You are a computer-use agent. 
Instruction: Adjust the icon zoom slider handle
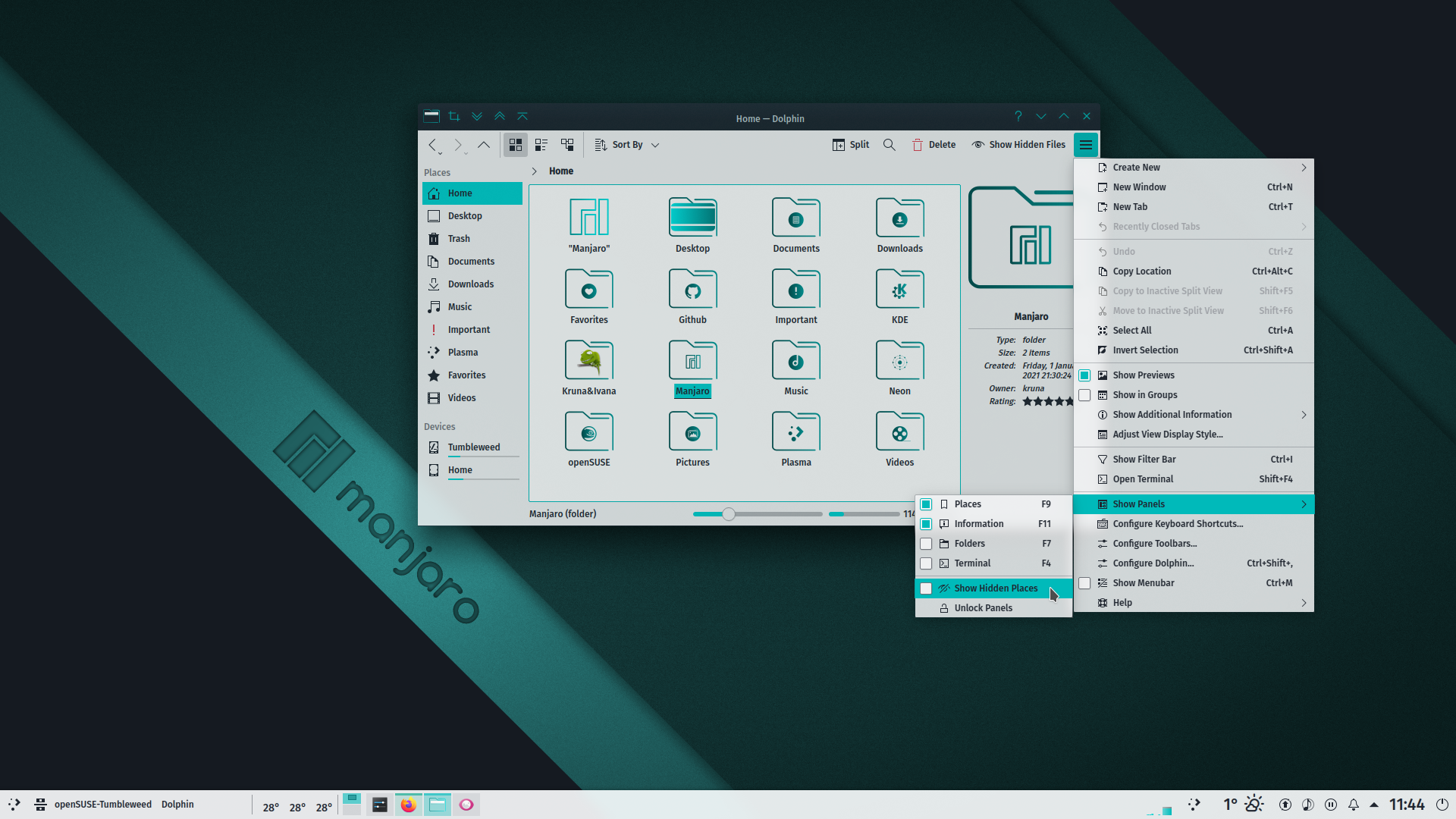click(729, 514)
